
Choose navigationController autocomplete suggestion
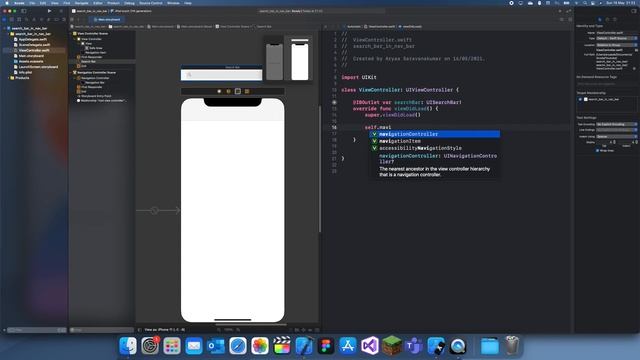coord(435,134)
